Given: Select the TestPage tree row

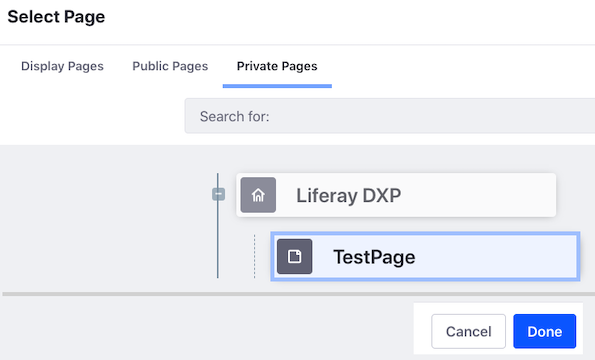Looking at the screenshot, I should (x=425, y=256).
